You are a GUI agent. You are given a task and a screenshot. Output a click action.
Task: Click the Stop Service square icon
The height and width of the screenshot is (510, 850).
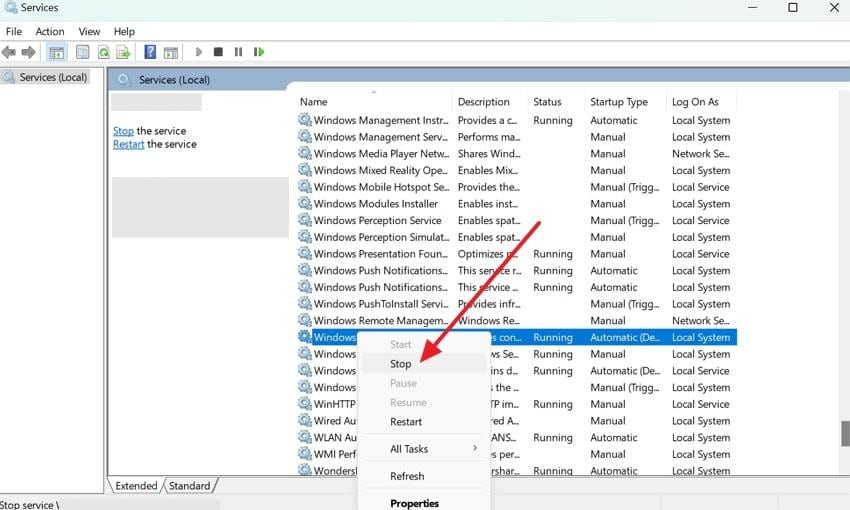(x=218, y=52)
